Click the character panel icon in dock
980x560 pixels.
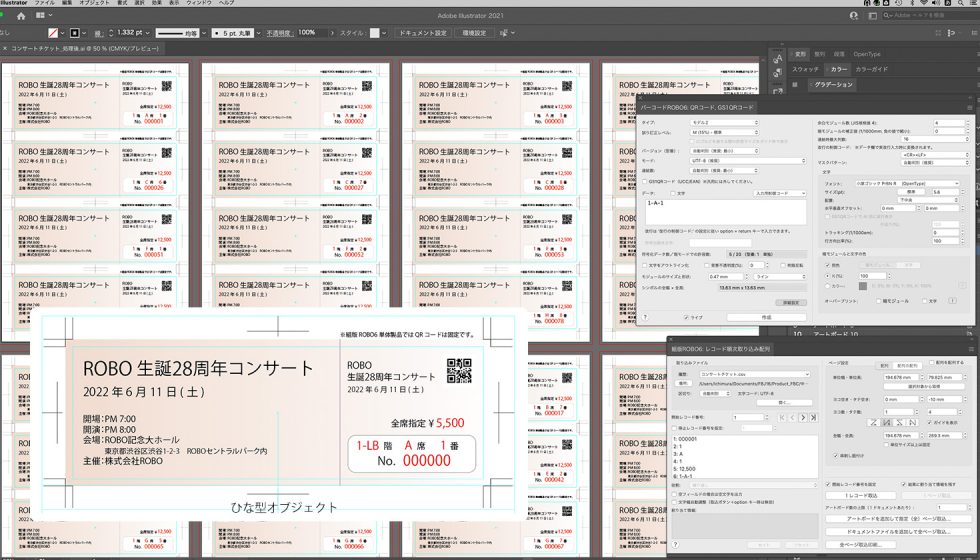[778, 59]
